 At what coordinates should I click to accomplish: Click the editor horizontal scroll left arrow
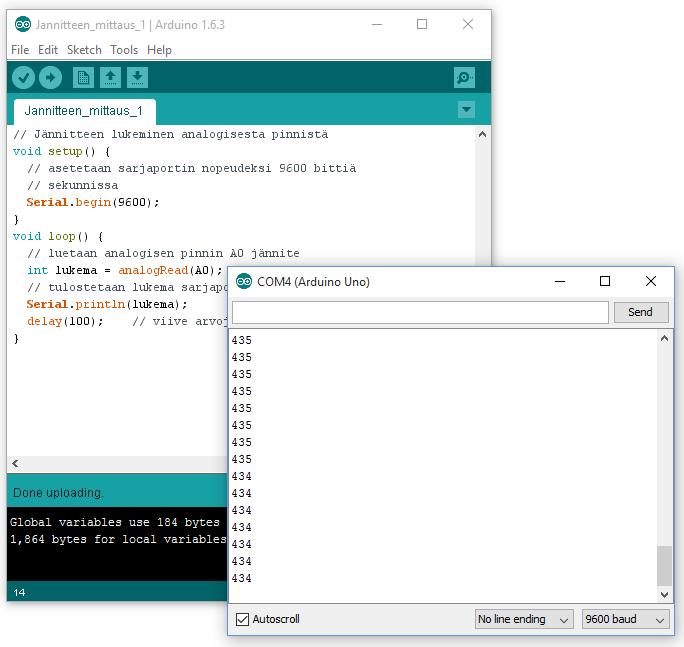click(x=15, y=463)
